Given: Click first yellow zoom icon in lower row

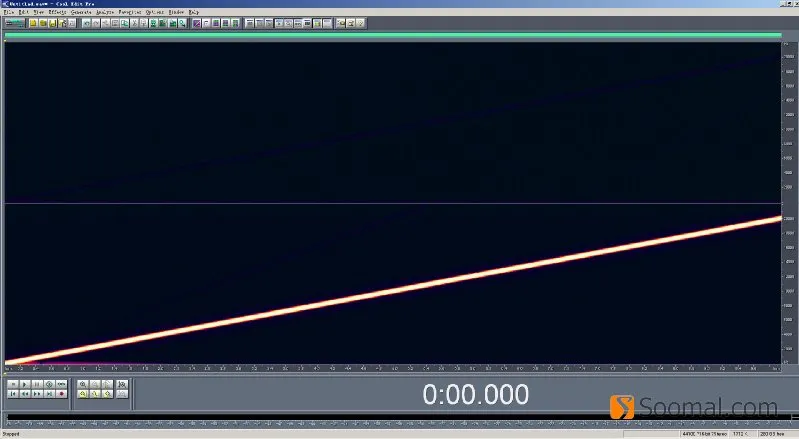Looking at the screenshot, I should (83, 394).
